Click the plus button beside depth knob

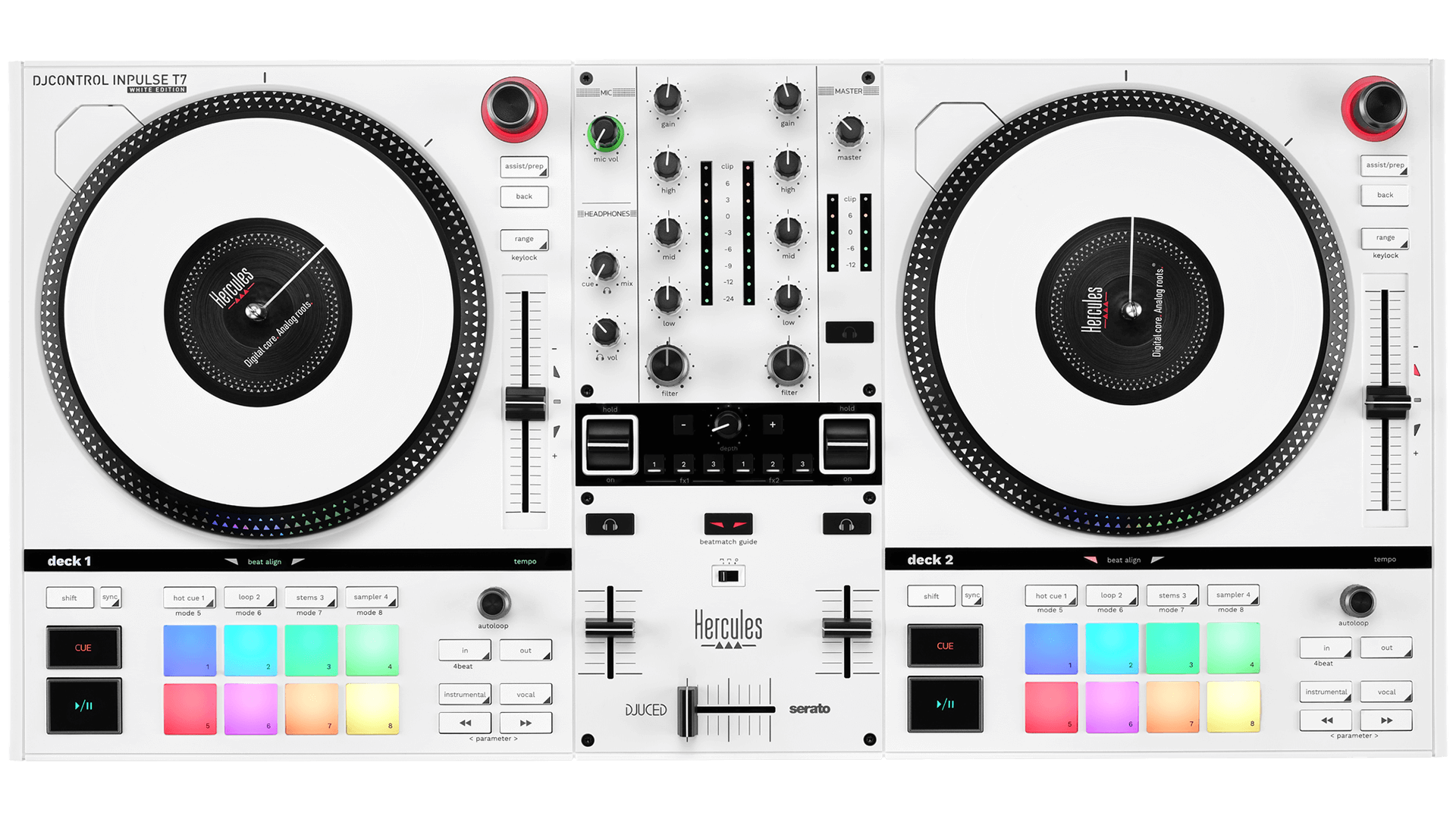pyautogui.click(x=773, y=425)
